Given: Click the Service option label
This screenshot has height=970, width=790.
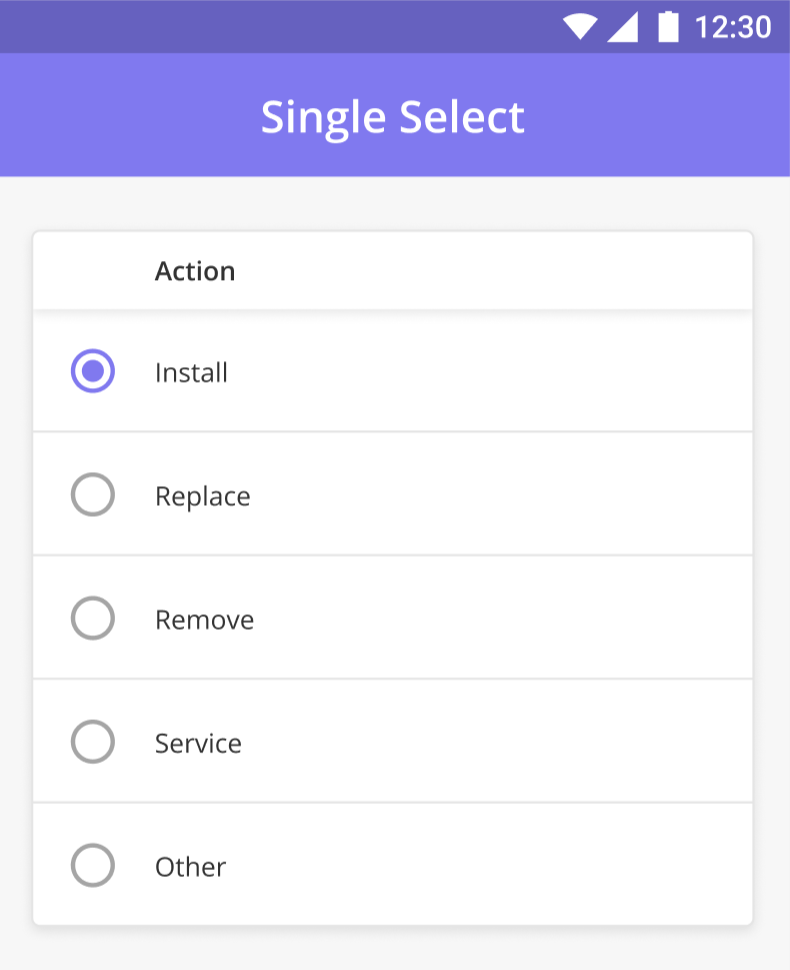Looking at the screenshot, I should (198, 744).
